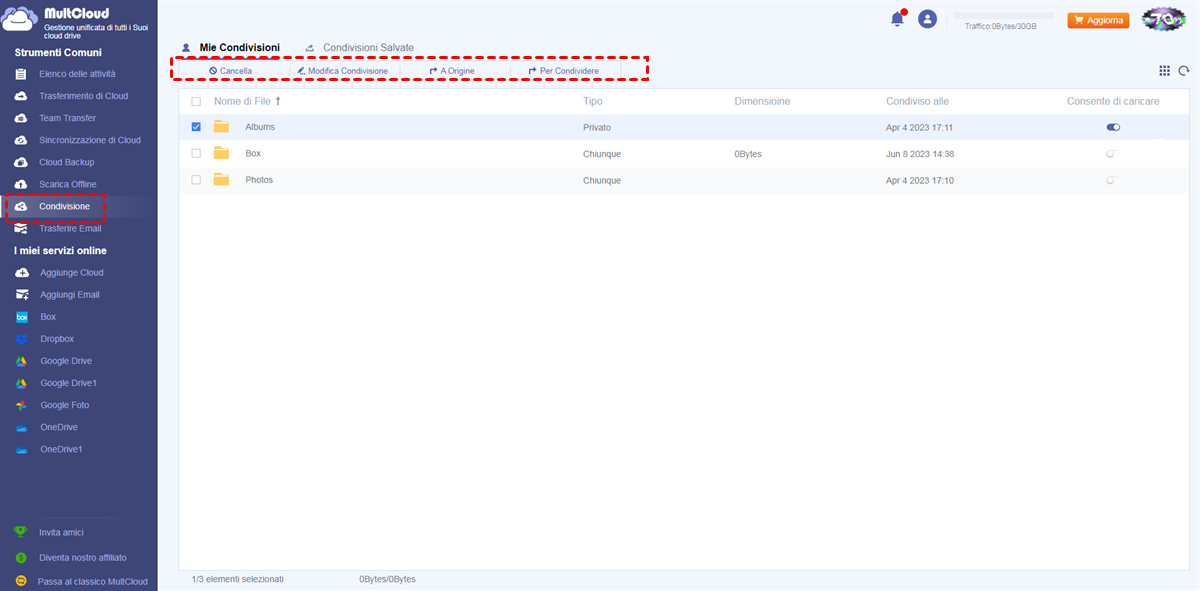Enable upload toggle for Box
This screenshot has width=1200, height=591.
point(1113,154)
